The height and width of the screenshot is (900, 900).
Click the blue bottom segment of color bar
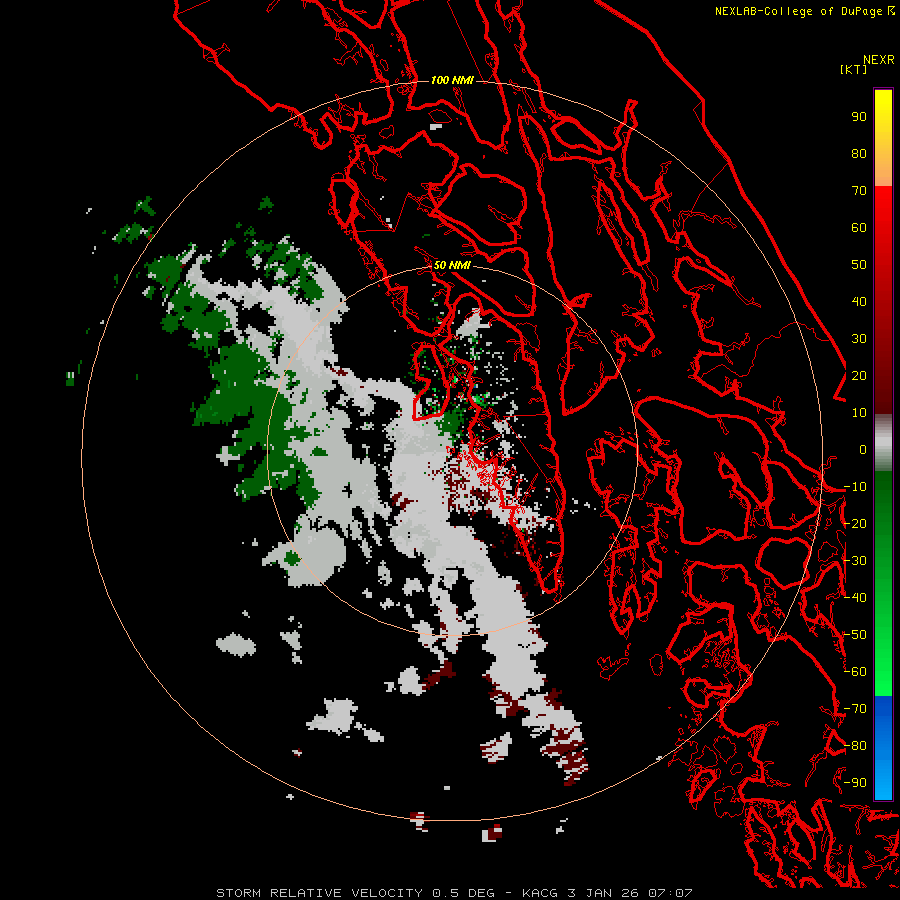point(883,747)
